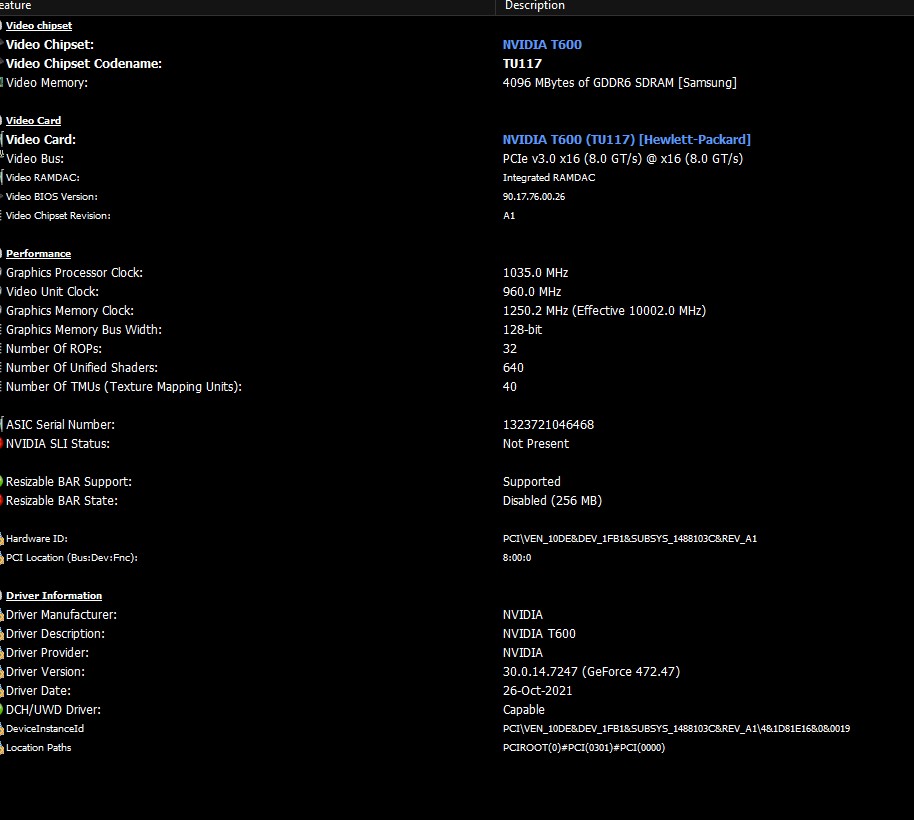This screenshot has width=914, height=820.
Task: Select the Video Bus: row label
Action: [35, 159]
